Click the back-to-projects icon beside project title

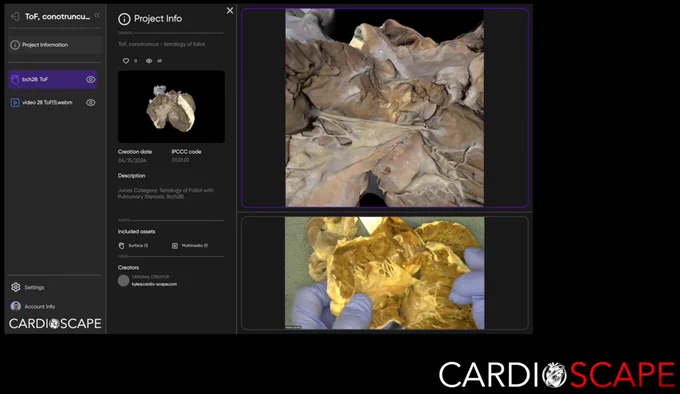(15, 16)
